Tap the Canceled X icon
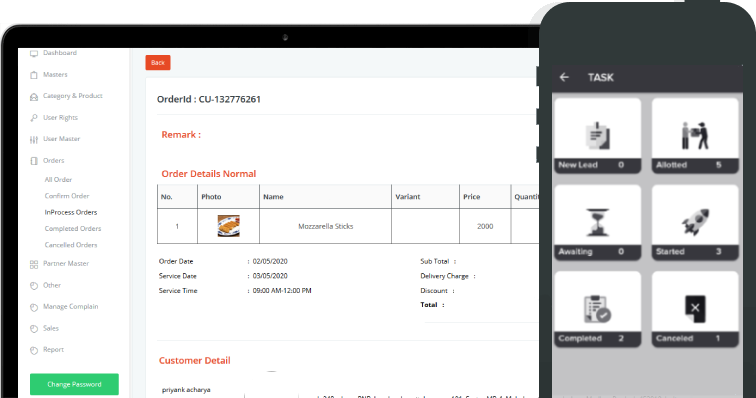The image size is (756, 398). click(x=695, y=309)
